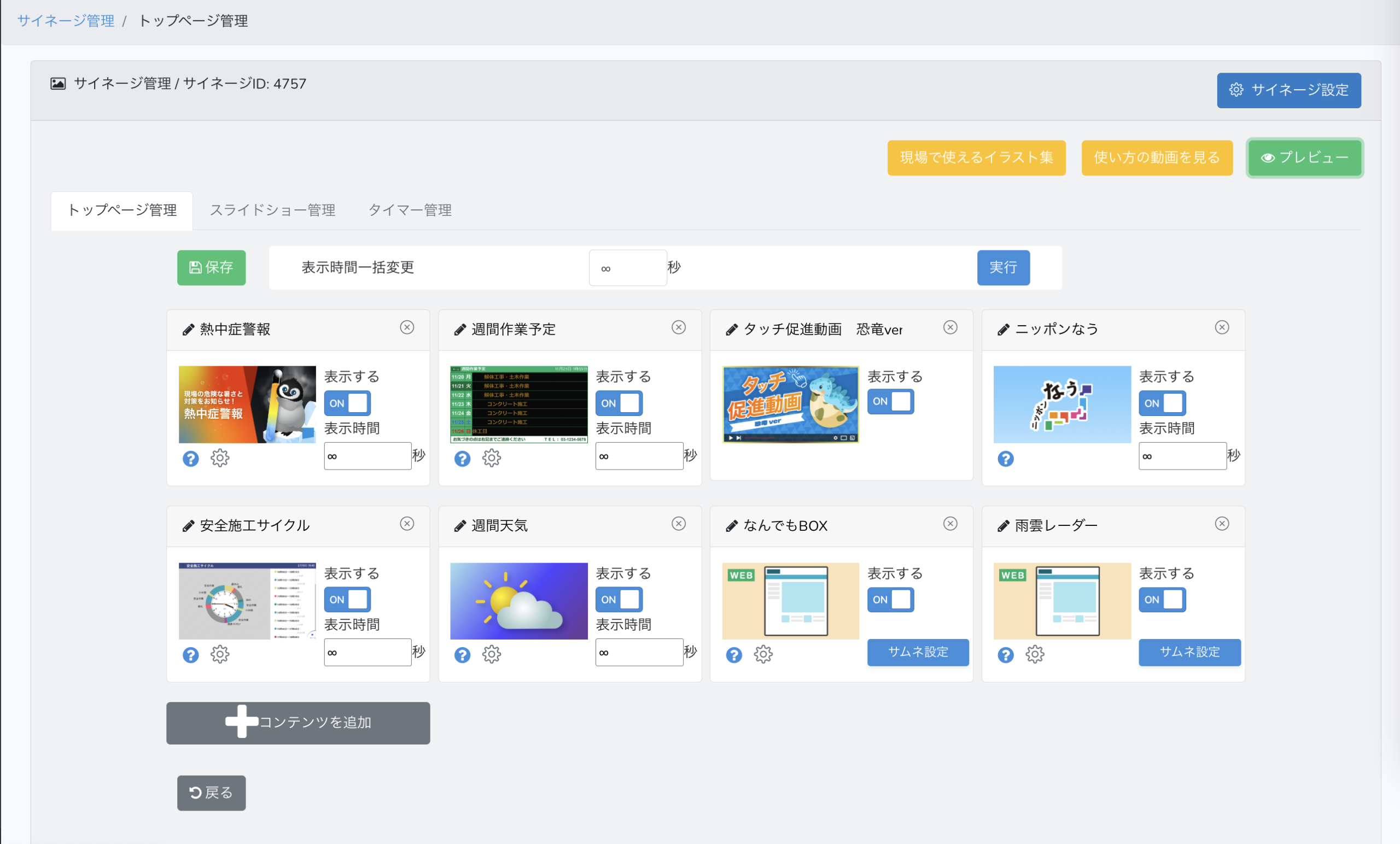Open サムネ設定 for なんでもBOX
This screenshot has height=844, width=1400.
(918, 652)
